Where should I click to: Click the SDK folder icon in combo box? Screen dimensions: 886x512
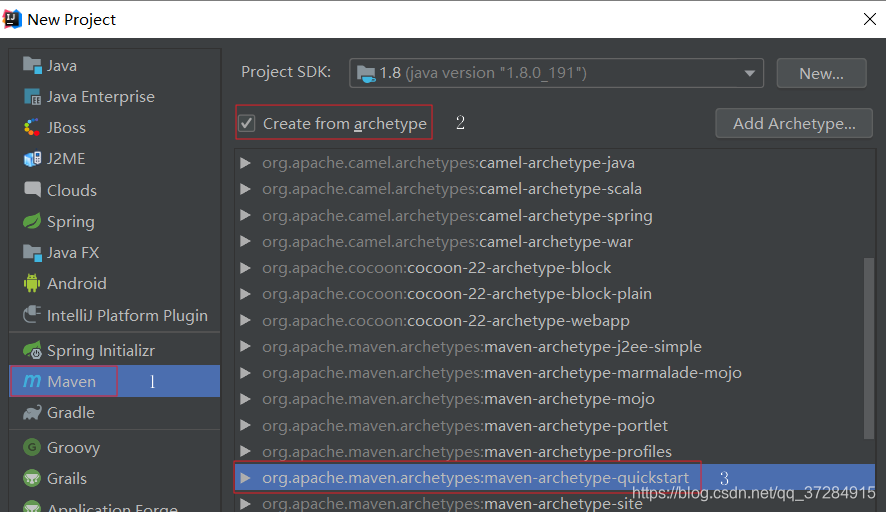366,73
